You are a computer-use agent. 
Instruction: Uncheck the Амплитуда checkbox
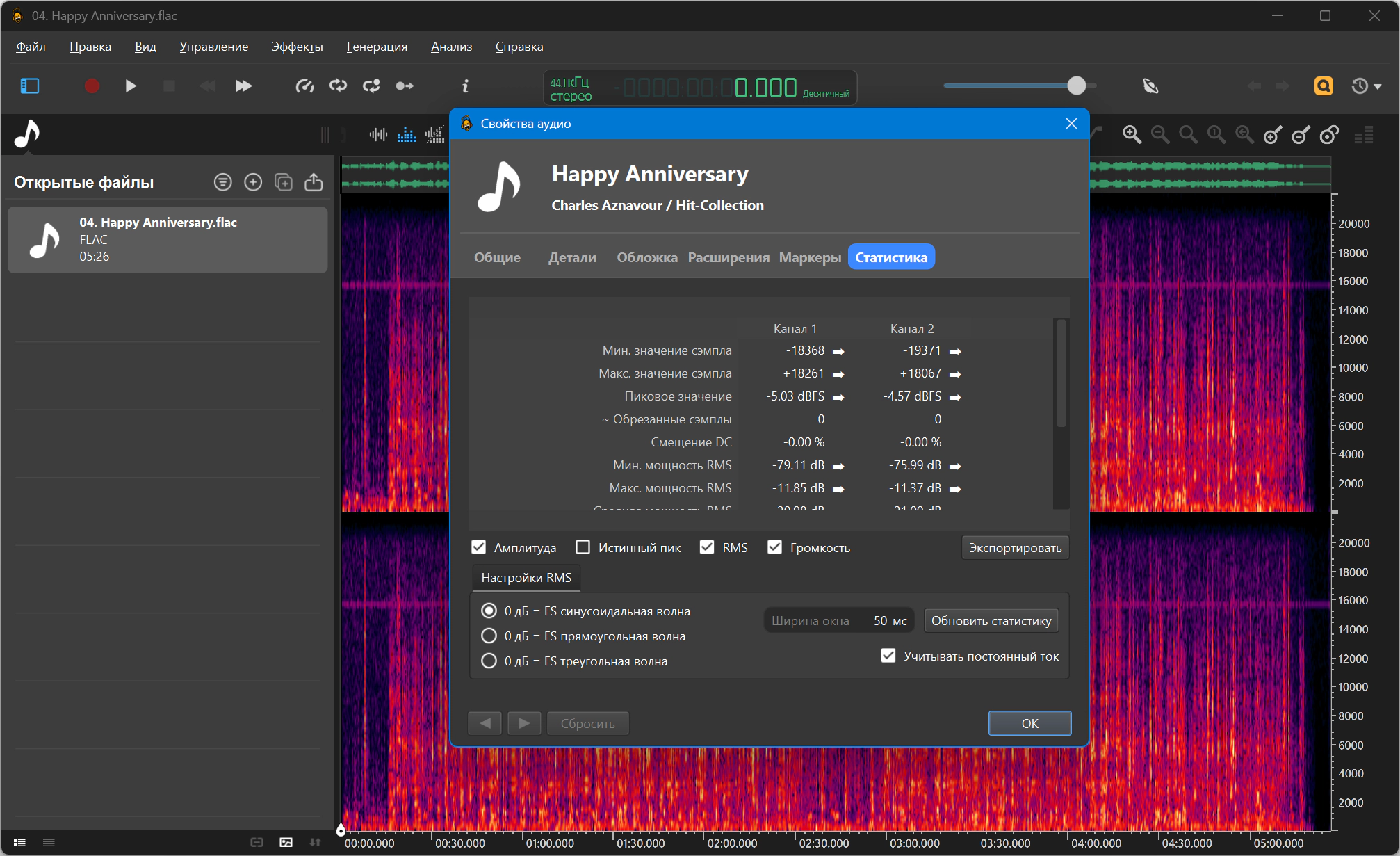click(478, 547)
